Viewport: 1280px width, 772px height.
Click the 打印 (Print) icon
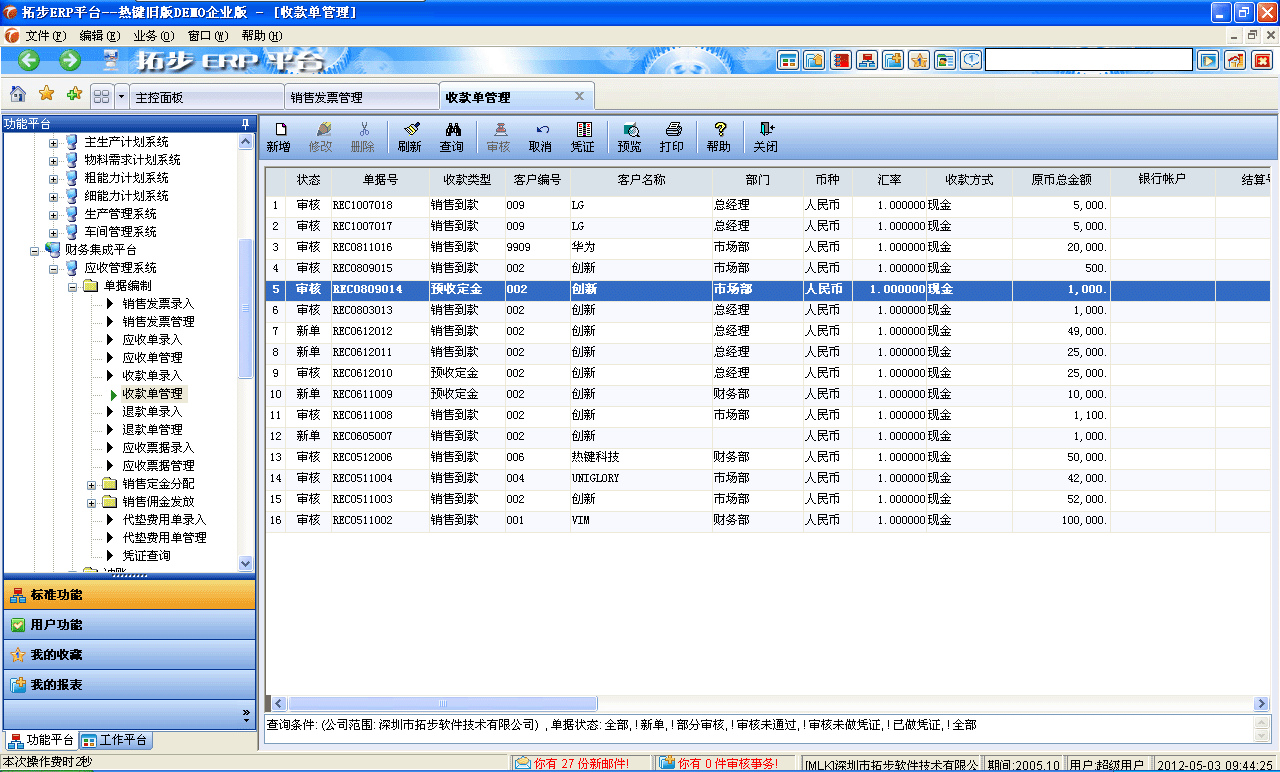672,137
